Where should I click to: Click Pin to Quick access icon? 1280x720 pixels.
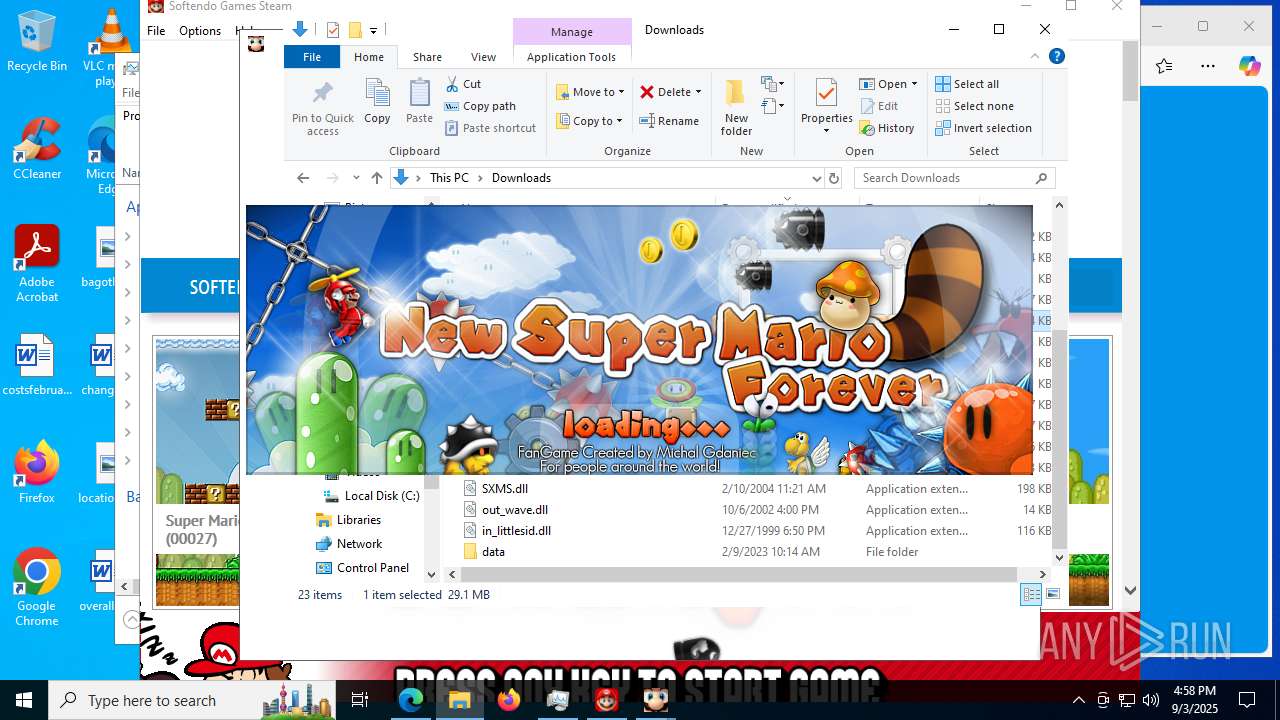pos(322,108)
